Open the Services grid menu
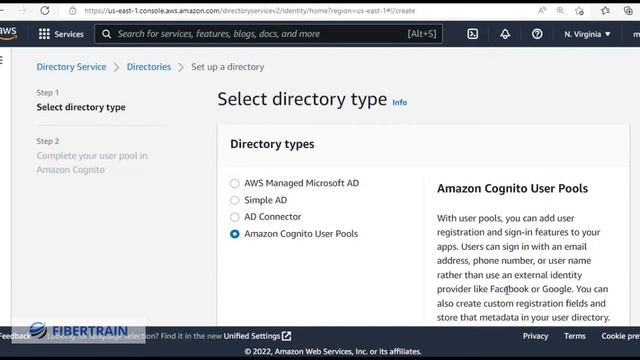This screenshot has width=640, height=360. point(44,34)
